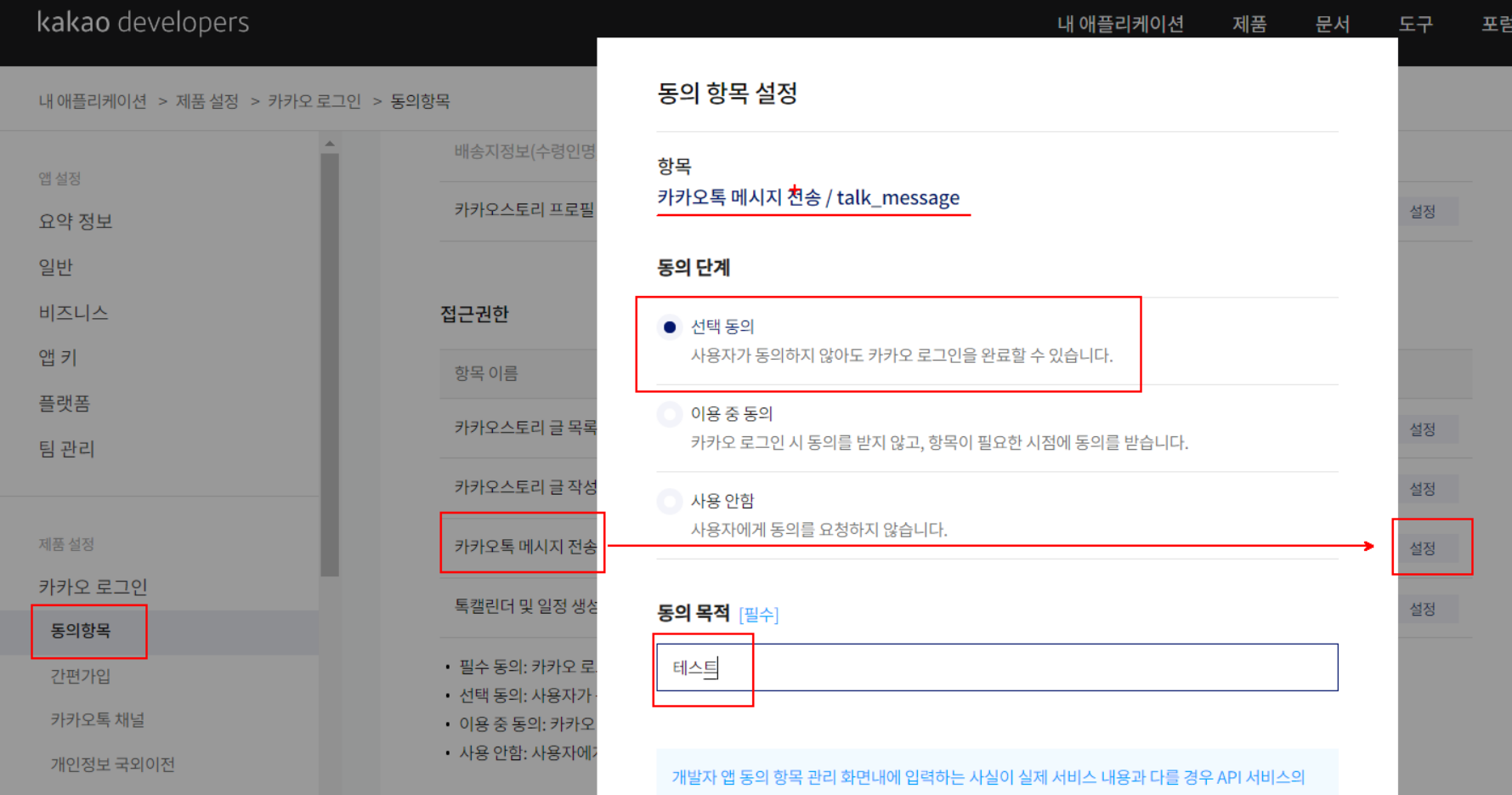Click 카카오스토리 글 목록 row text
This screenshot has width=1512, height=795.
click(x=525, y=428)
